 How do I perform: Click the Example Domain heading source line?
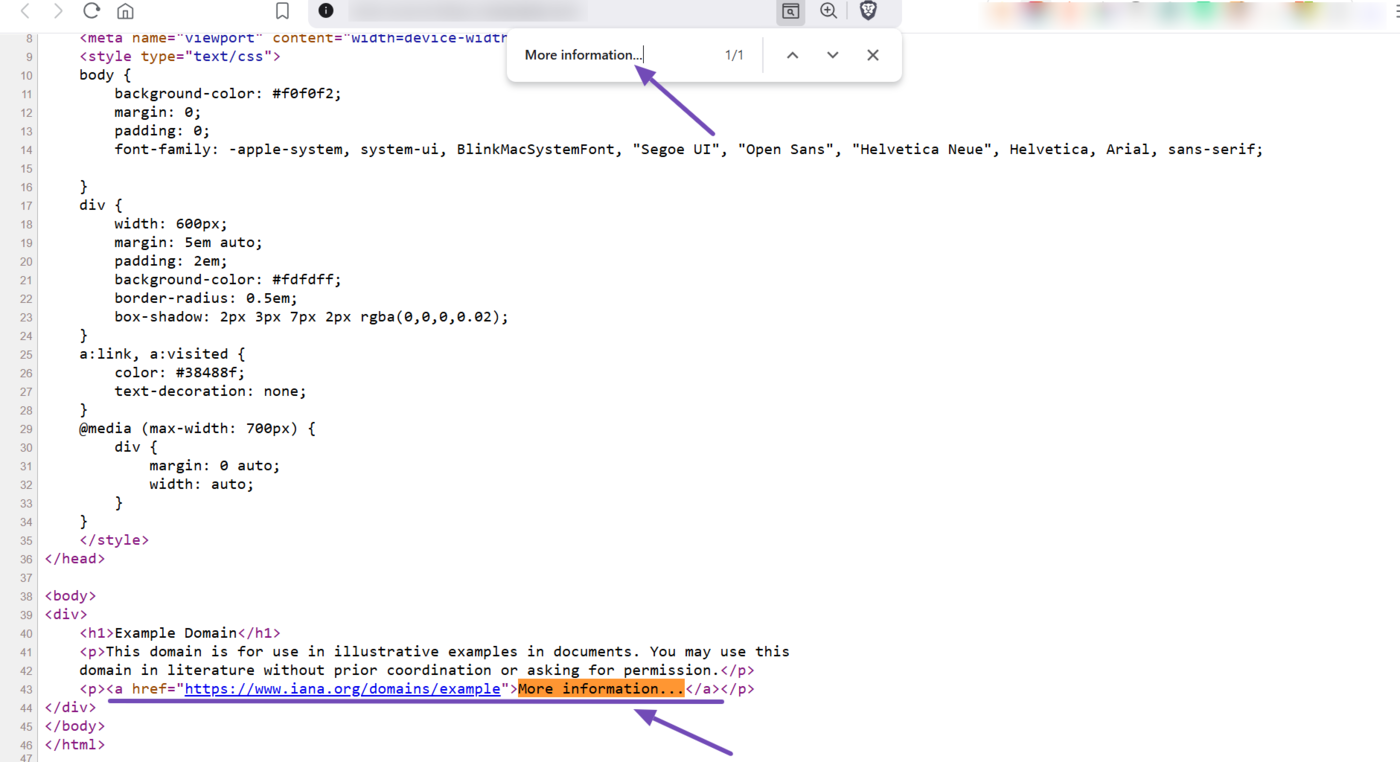coord(180,633)
